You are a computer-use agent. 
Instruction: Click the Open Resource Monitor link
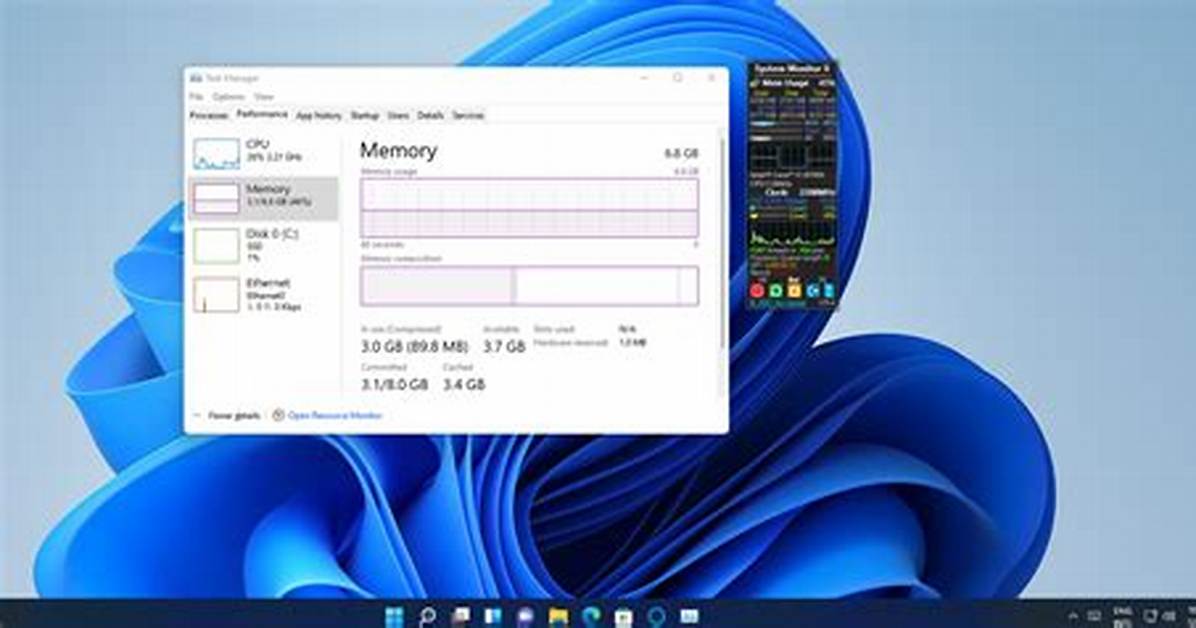(335, 416)
